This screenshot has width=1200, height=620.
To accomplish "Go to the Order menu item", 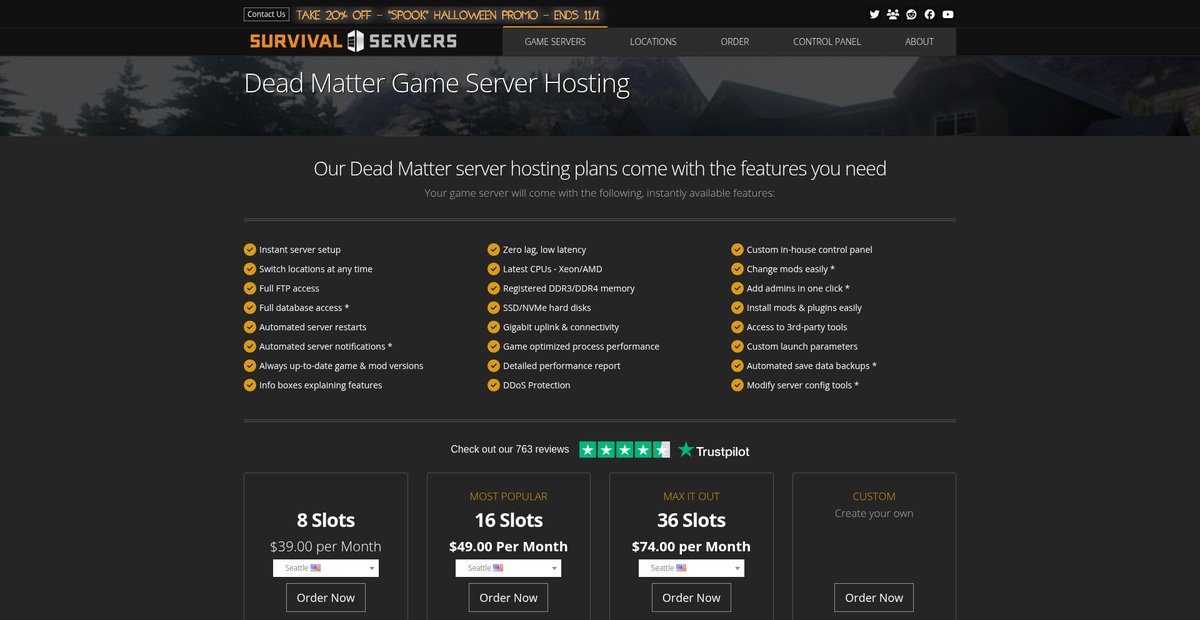I will tap(735, 42).
